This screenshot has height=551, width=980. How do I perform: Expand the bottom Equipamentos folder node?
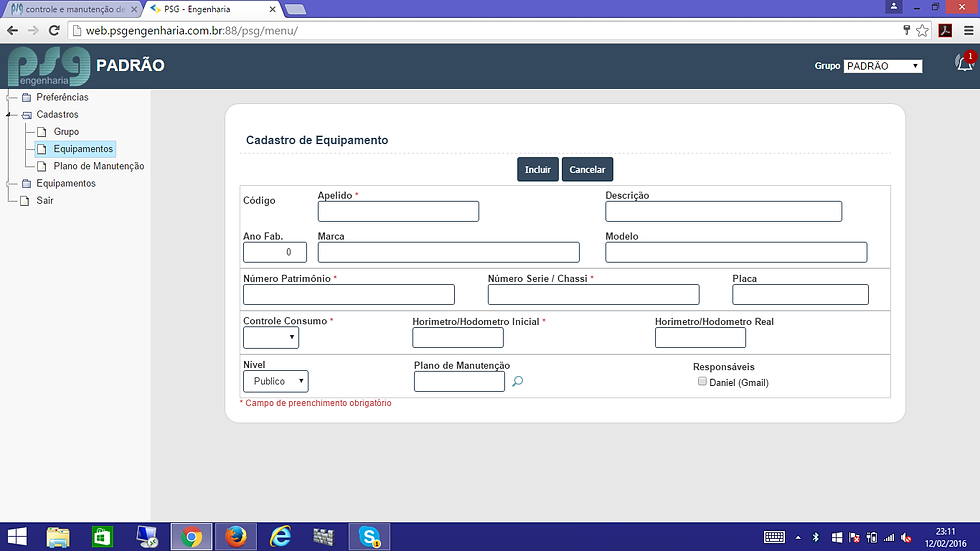click(x=9, y=184)
